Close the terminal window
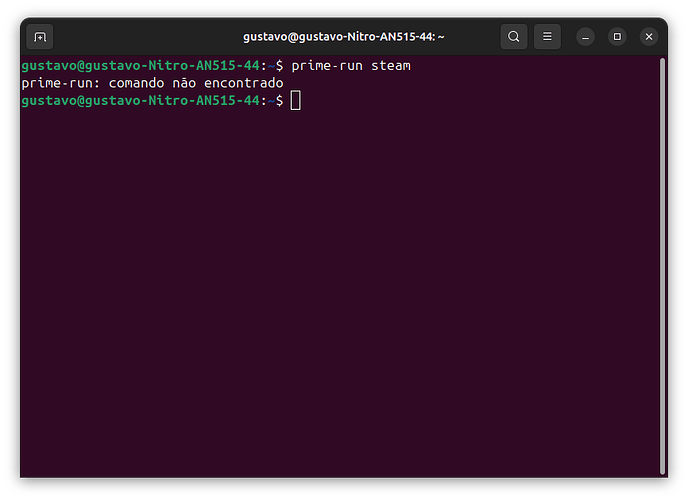The image size is (688, 500). 649,37
